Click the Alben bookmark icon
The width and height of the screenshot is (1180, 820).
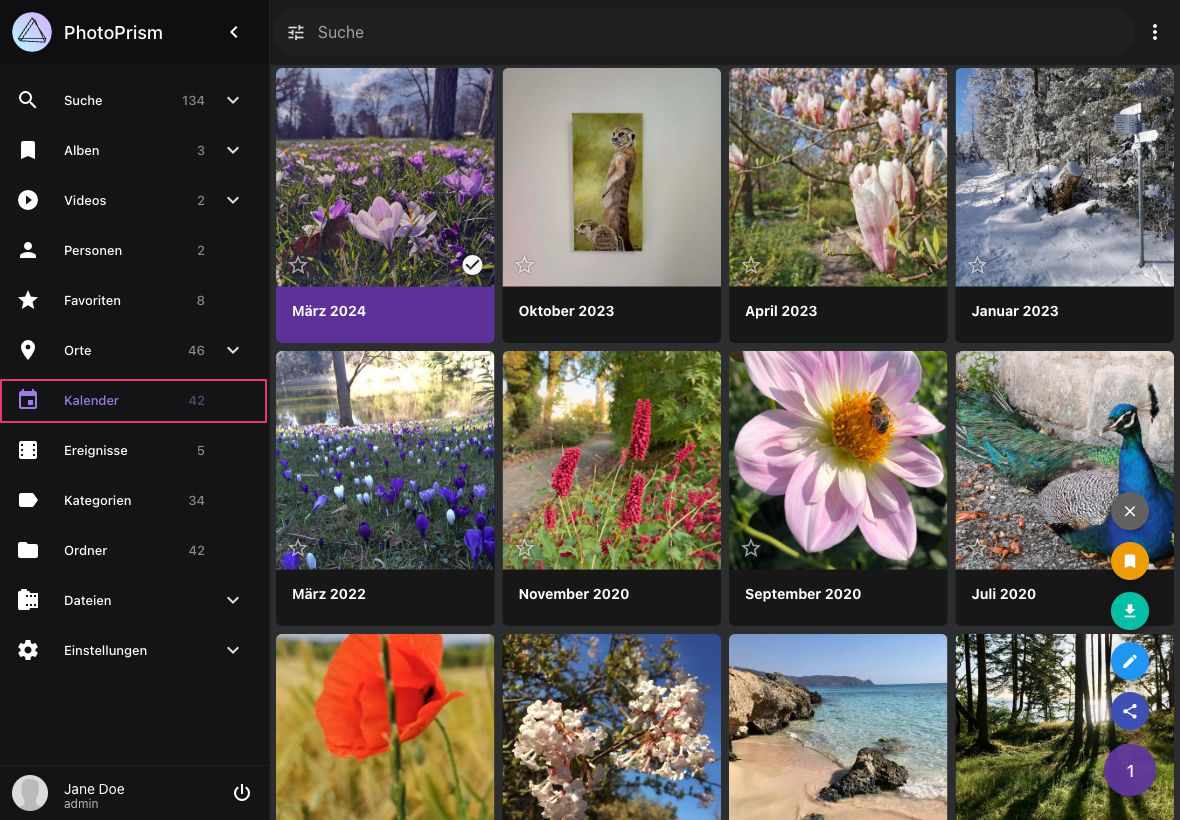[28, 150]
